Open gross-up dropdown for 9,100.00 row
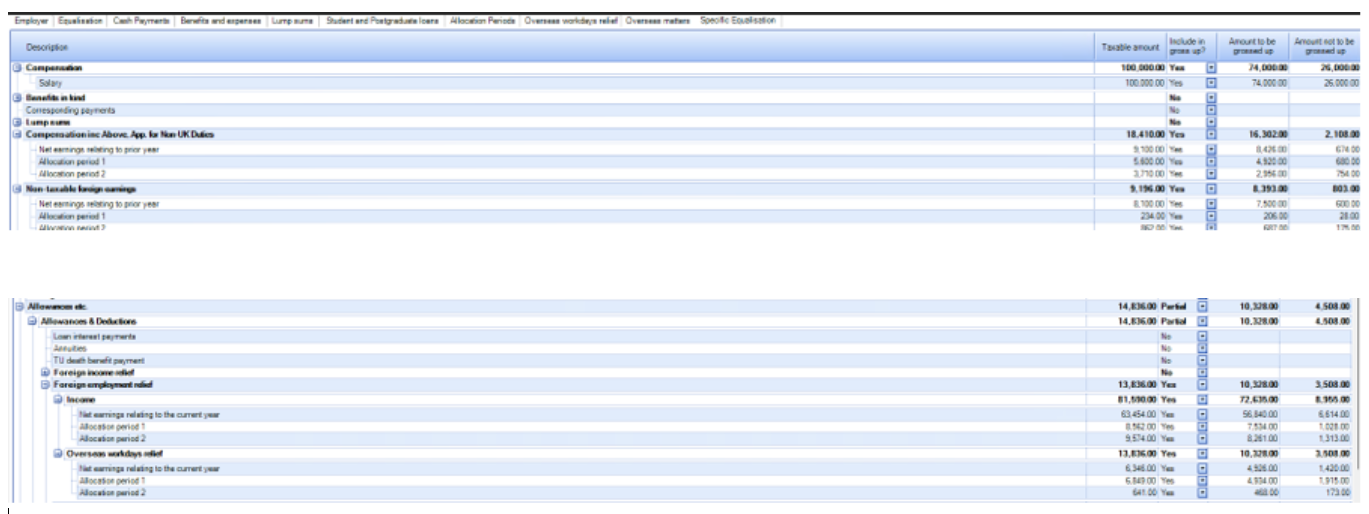This screenshot has width=1369, height=514. click(x=1211, y=149)
